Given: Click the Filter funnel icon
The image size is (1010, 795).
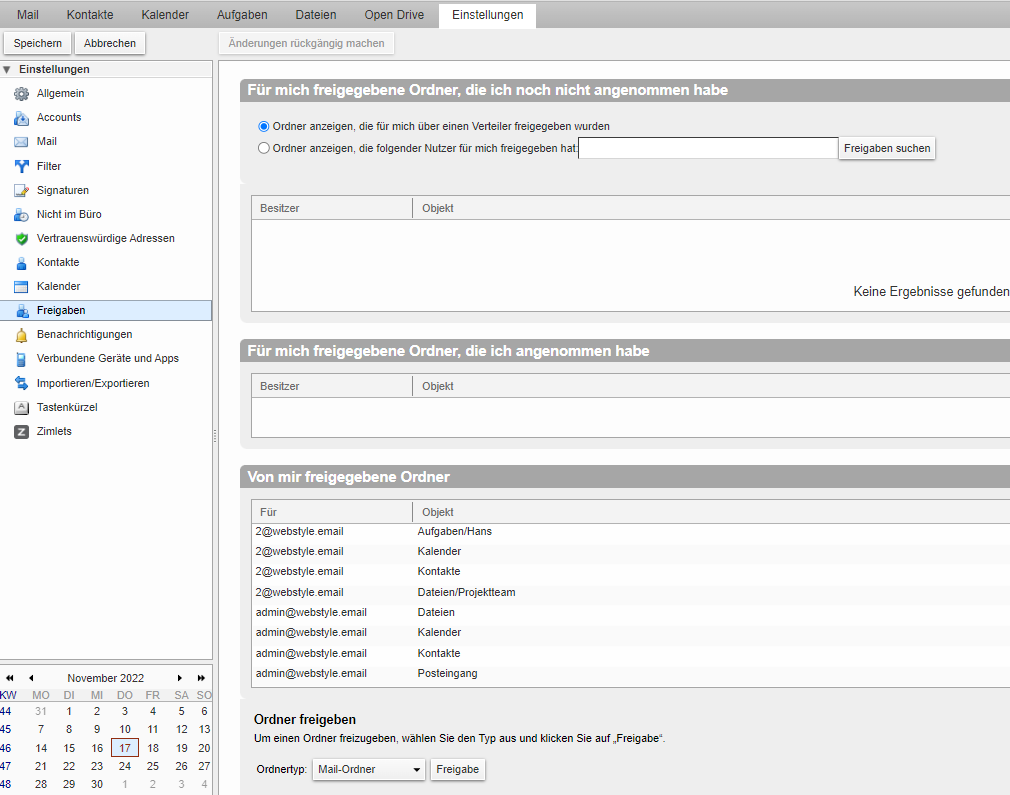Looking at the screenshot, I should (x=21, y=167).
